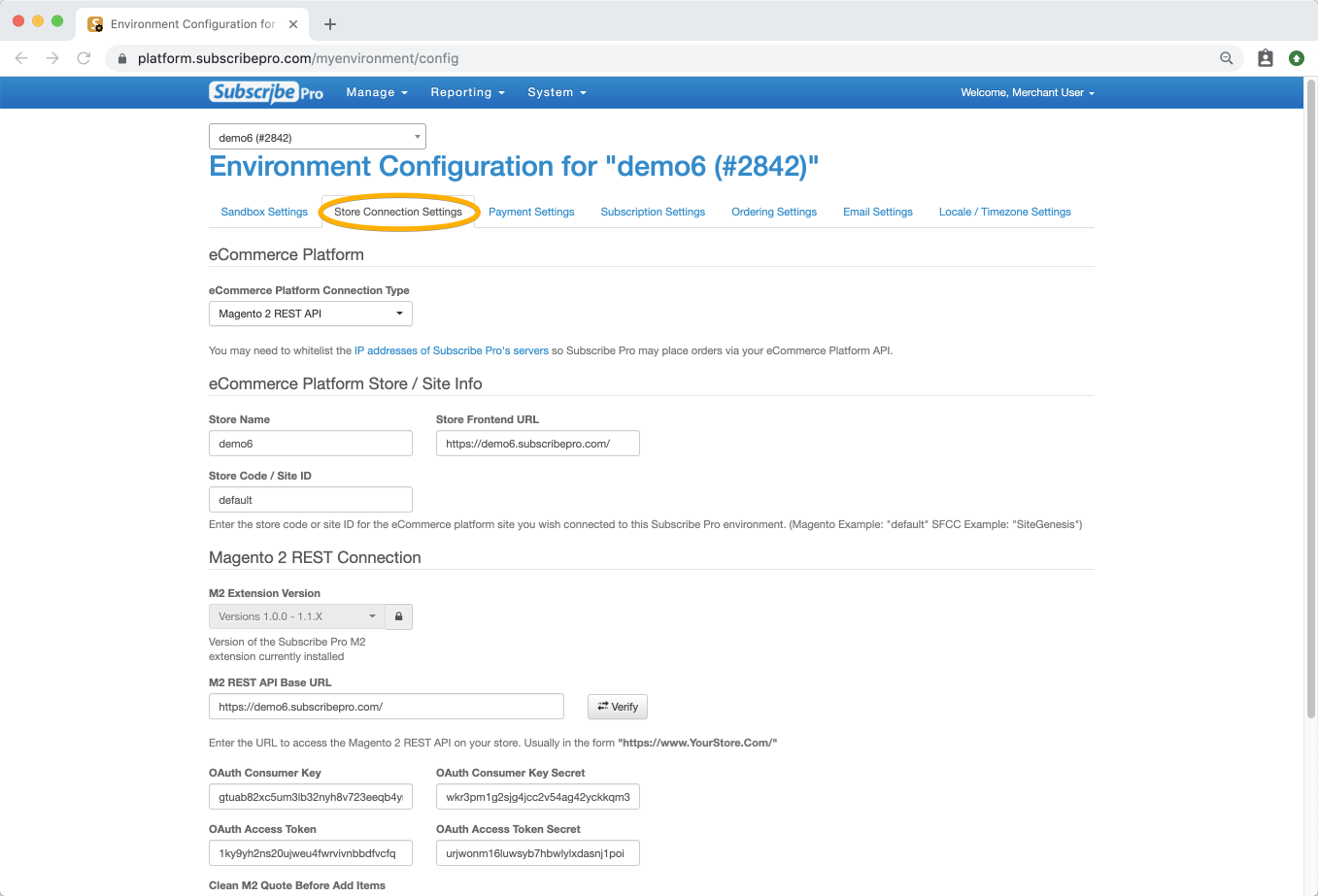
Task: Open the clipboard extension icon
Action: click(1266, 58)
